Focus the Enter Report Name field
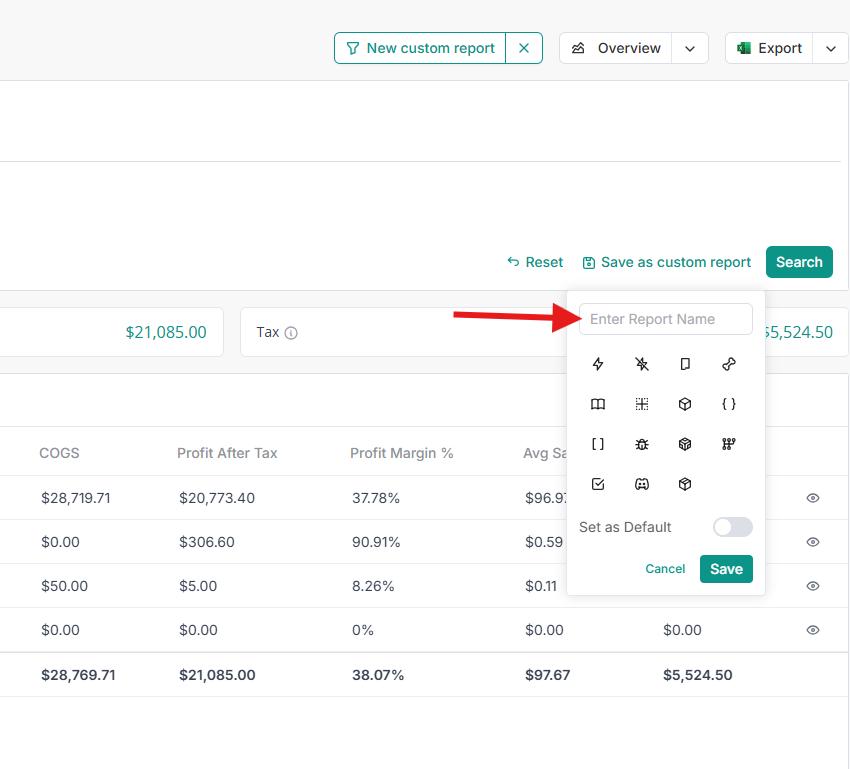Viewport: 850px width, 769px height. 665,319
